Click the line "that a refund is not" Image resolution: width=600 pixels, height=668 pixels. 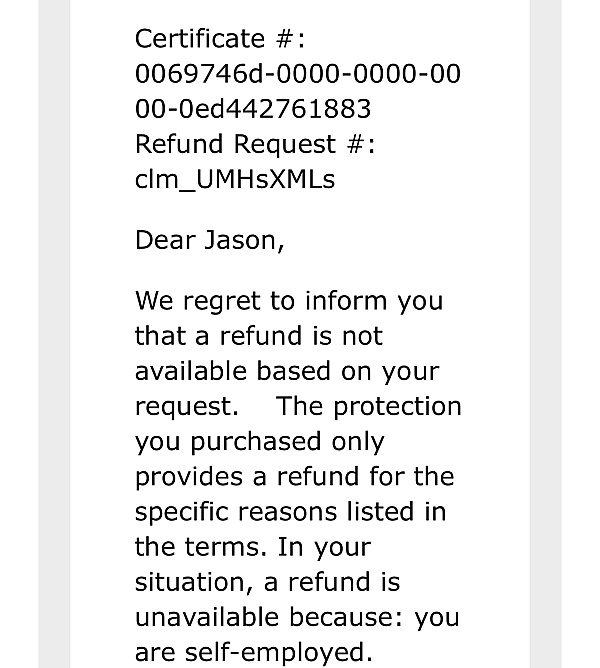point(259,336)
